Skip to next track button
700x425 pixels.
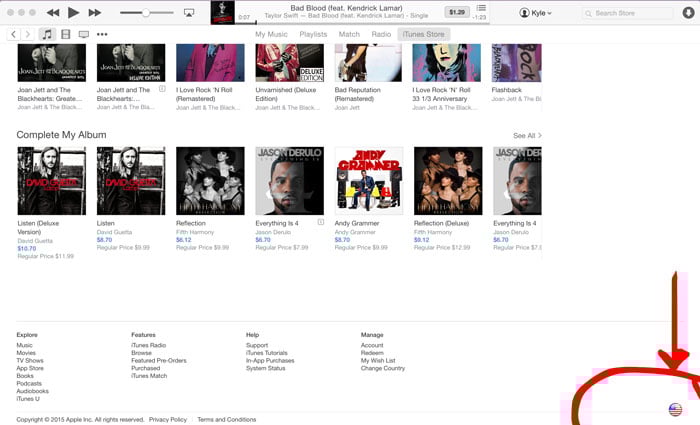point(94,12)
